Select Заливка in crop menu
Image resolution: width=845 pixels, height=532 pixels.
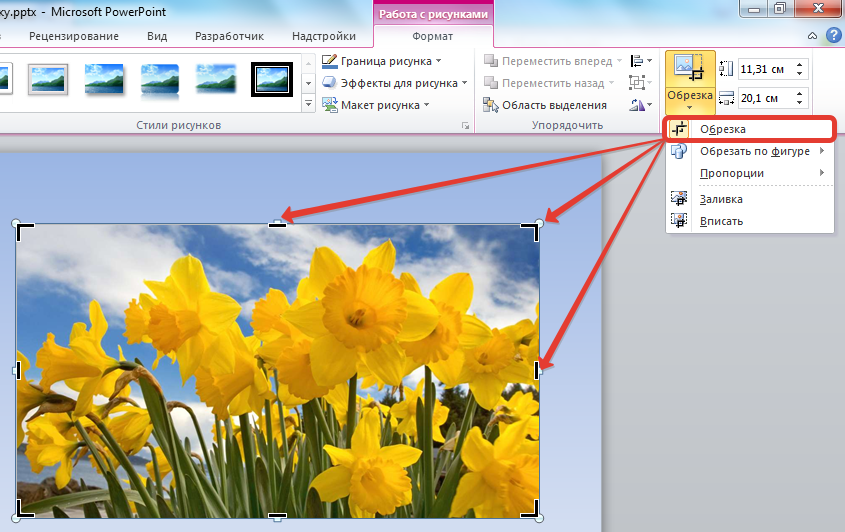tap(750, 199)
